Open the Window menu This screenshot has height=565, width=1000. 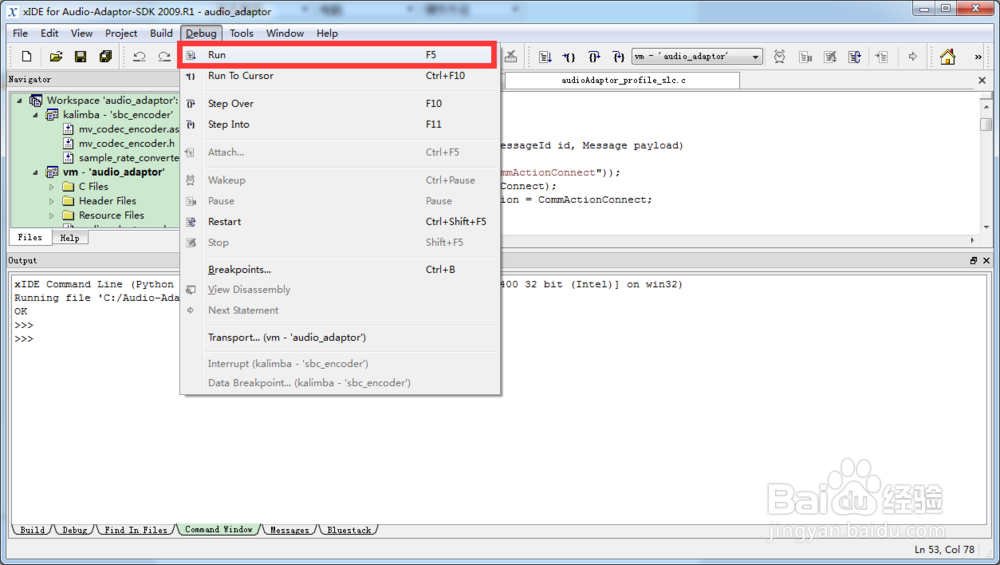pyautogui.click(x=284, y=33)
